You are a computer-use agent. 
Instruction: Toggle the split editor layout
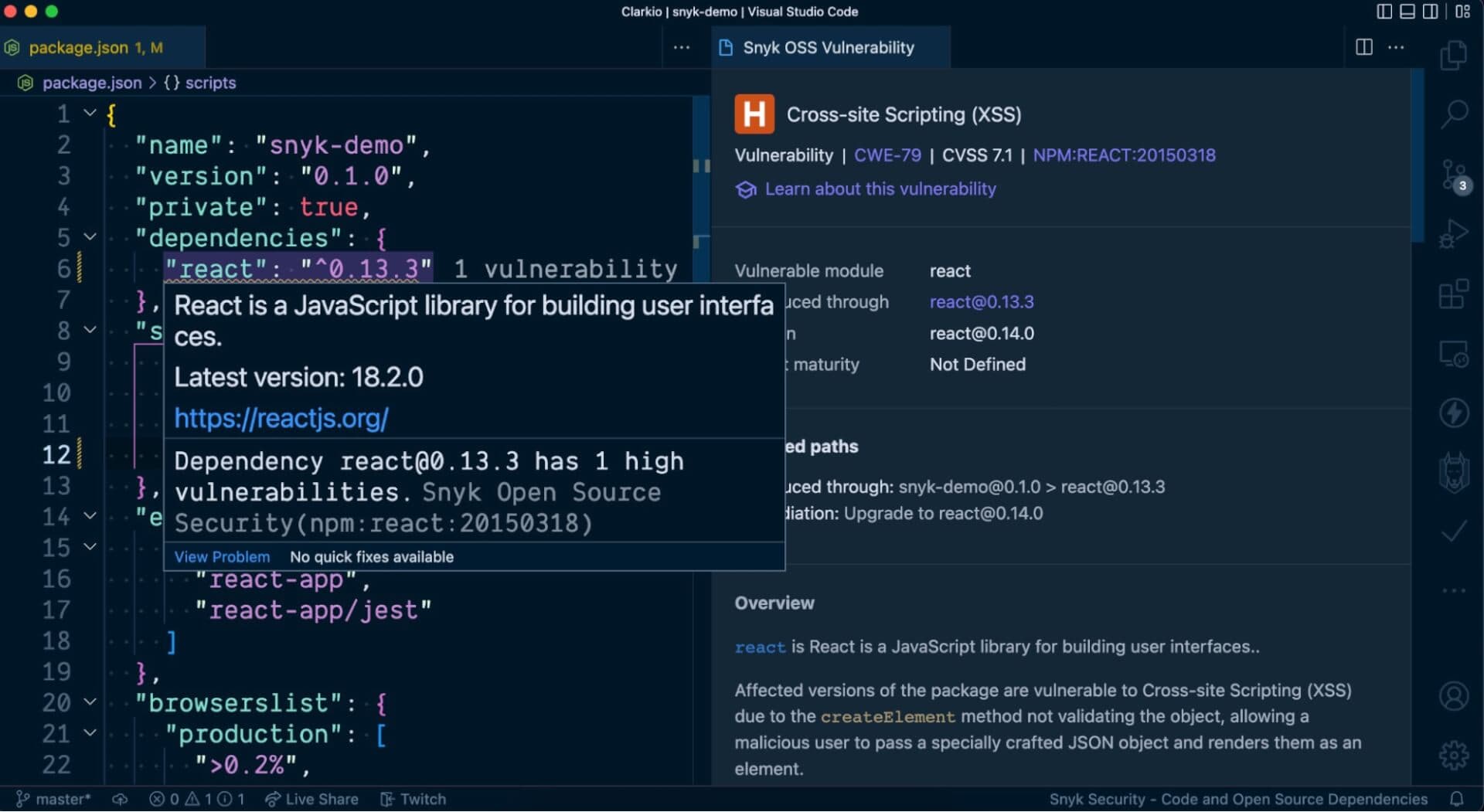pos(1364,47)
